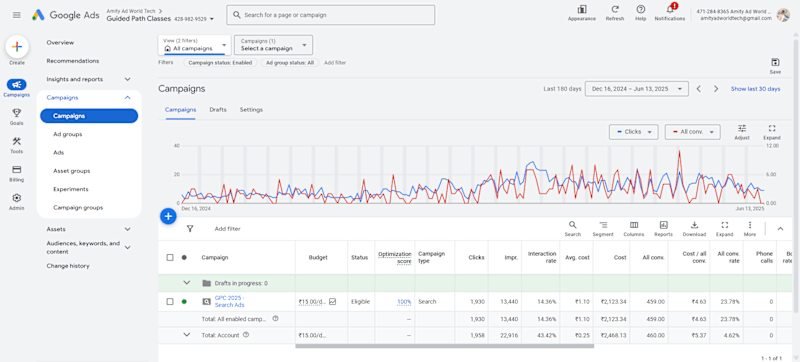This screenshot has height=362, width=800.
Task: Click the Ad group status: All chip
Action: click(x=290, y=63)
